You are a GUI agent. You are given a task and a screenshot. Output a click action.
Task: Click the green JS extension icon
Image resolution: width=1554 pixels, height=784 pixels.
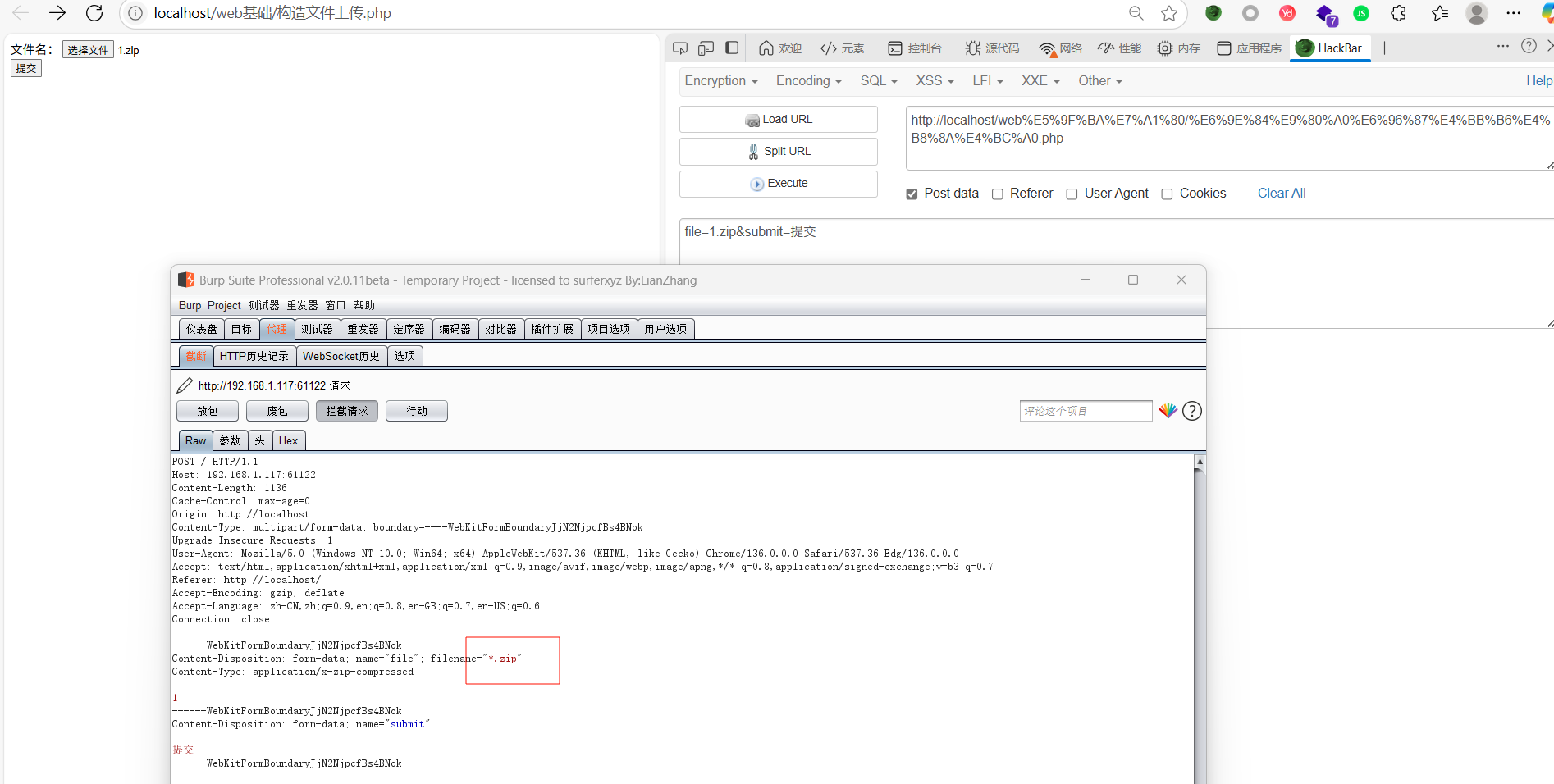pyautogui.click(x=1361, y=13)
